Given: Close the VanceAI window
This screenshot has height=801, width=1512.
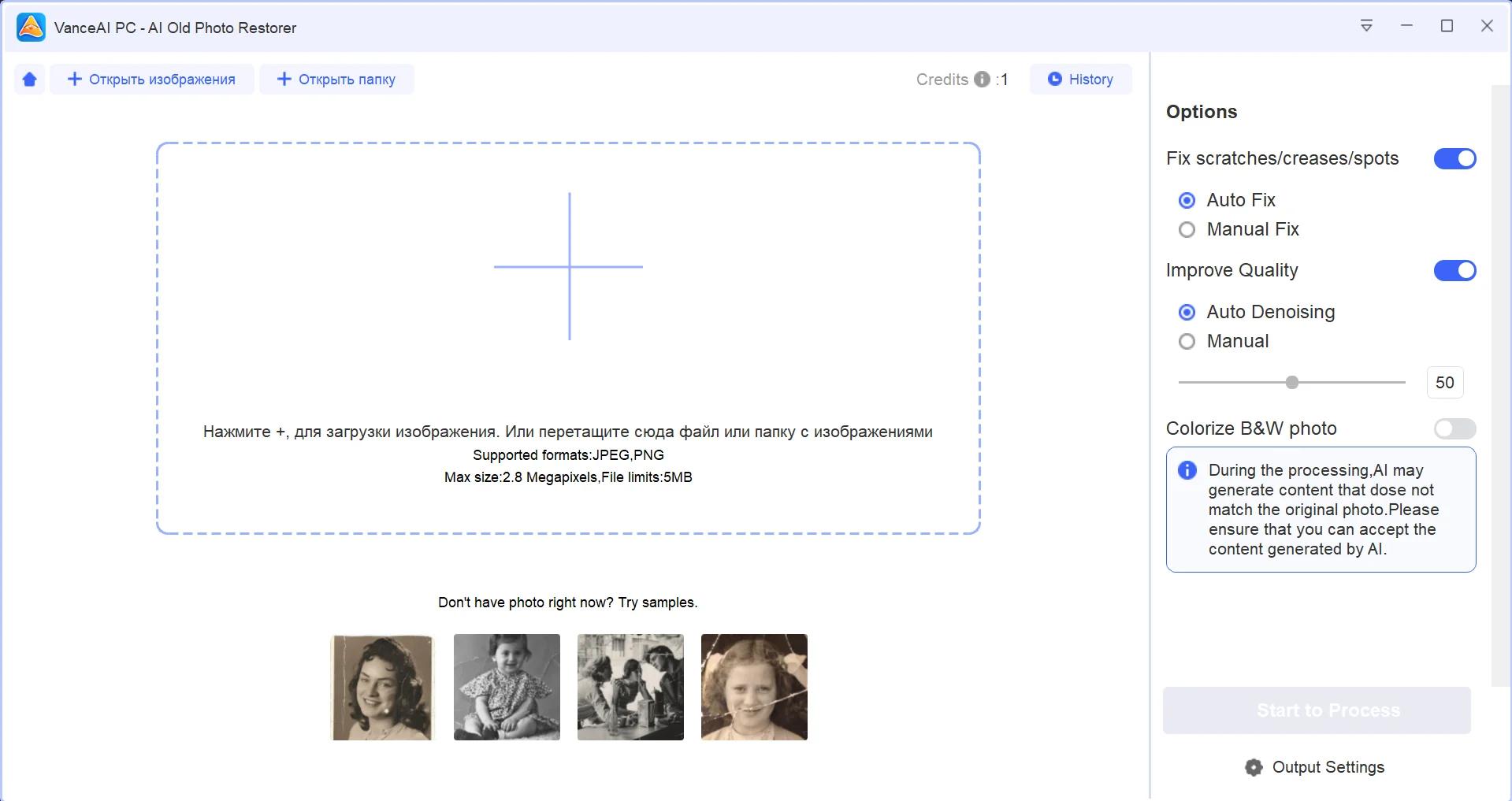Looking at the screenshot, I should click(1487, 26).
